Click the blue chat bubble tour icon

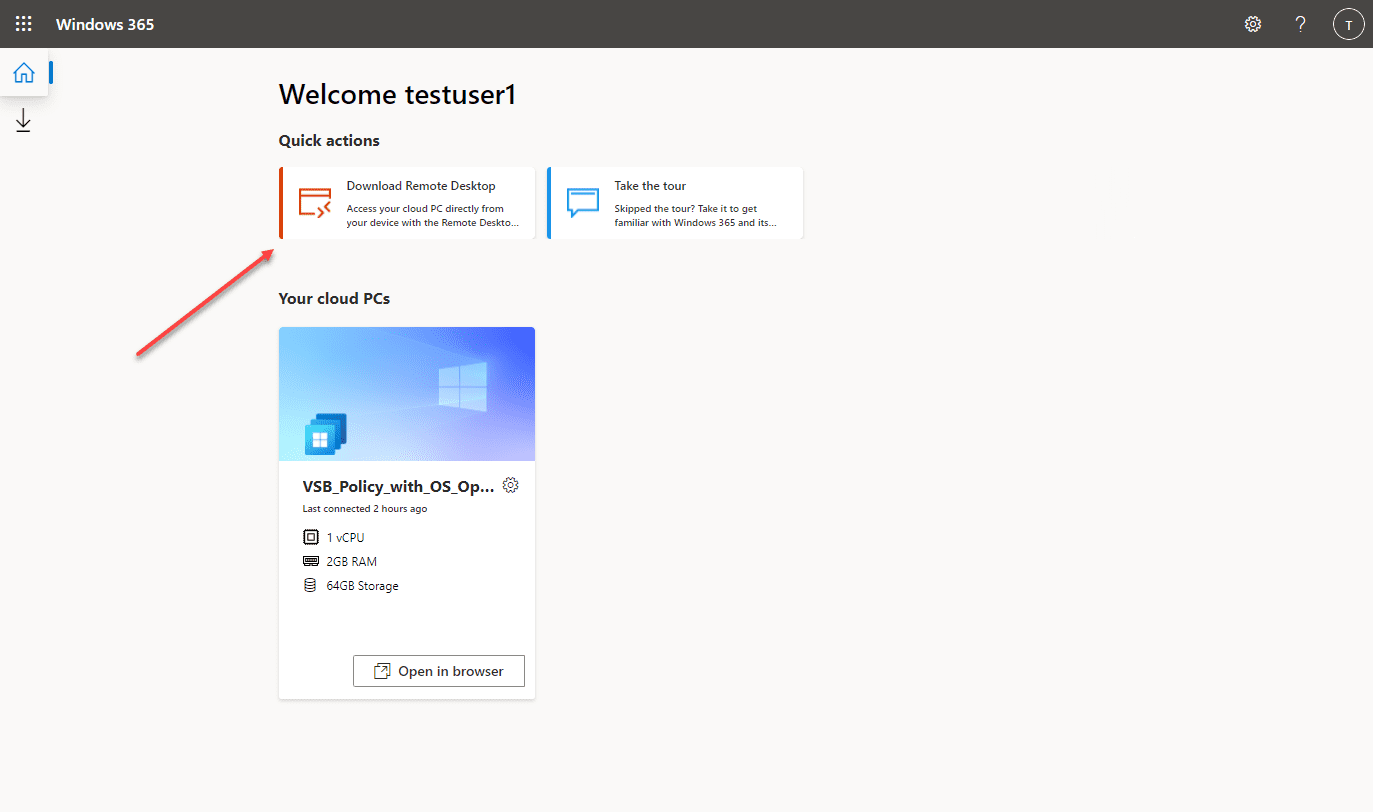(583, 202)
